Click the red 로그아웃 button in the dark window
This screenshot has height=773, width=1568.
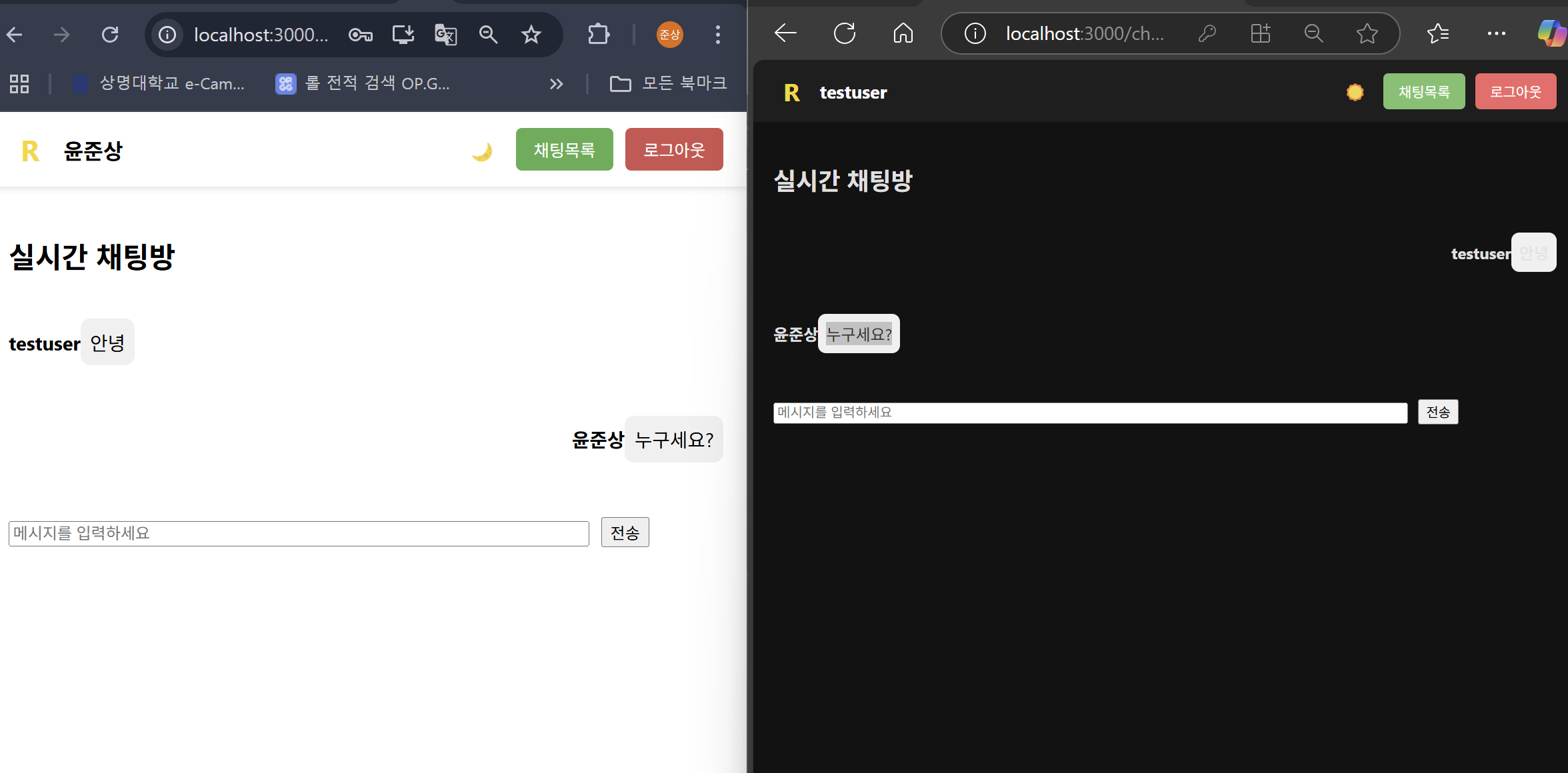pyautogui.click(x=1515, y=92)
